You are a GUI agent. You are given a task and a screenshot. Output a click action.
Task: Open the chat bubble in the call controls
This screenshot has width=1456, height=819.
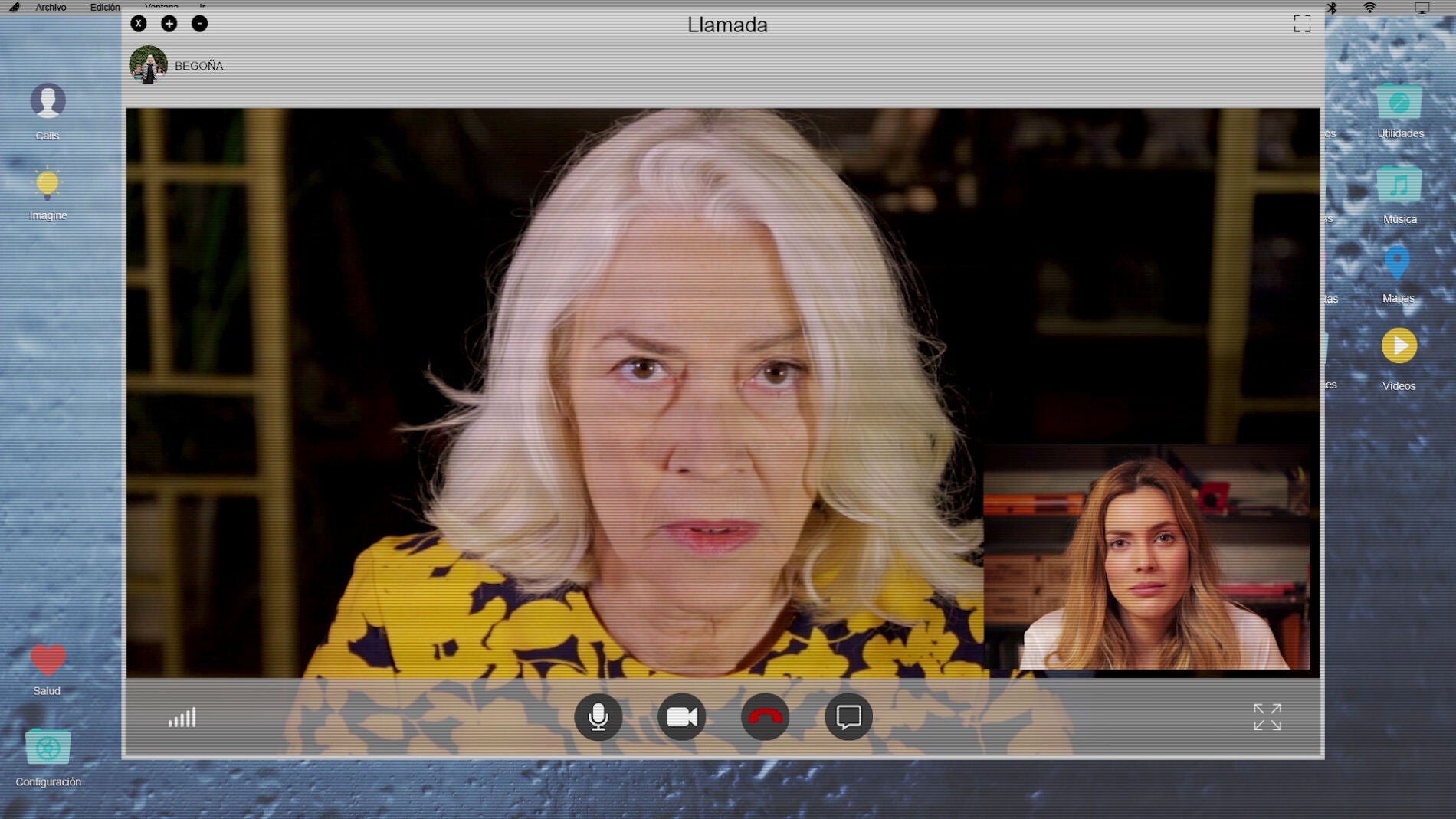click(849, 716)
